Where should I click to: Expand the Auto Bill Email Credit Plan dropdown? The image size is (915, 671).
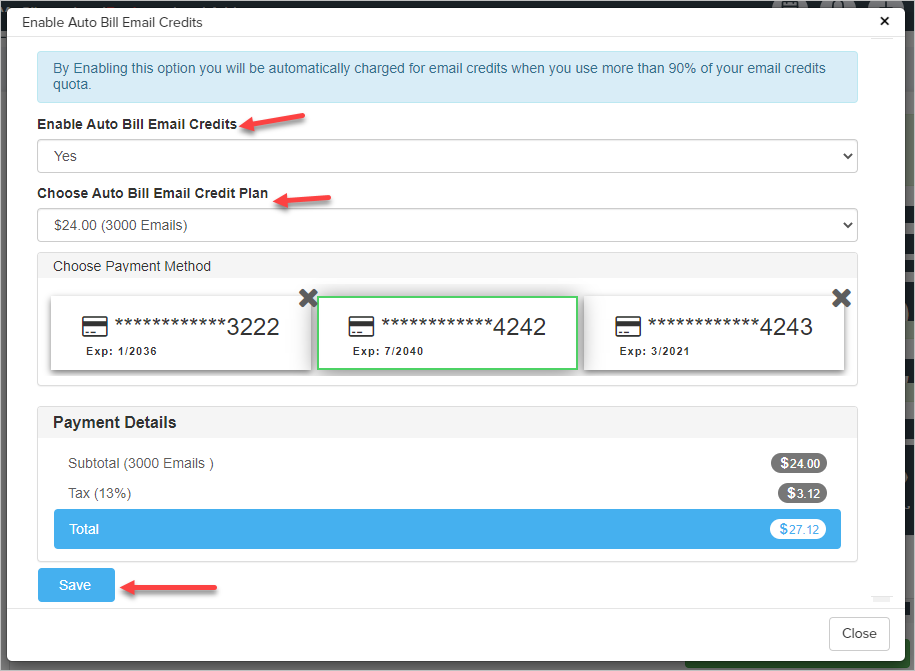[x=447, y=225]
